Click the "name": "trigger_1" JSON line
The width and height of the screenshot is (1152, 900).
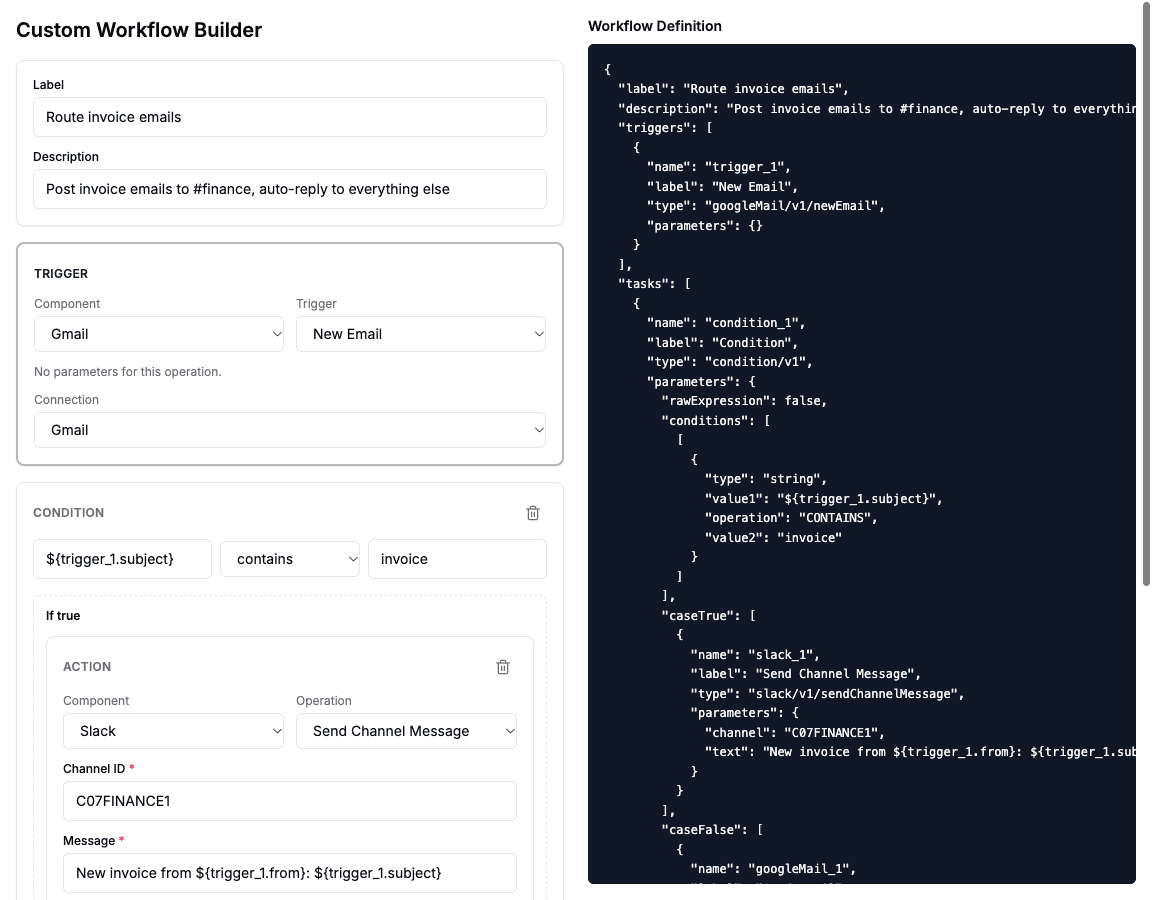719,167
